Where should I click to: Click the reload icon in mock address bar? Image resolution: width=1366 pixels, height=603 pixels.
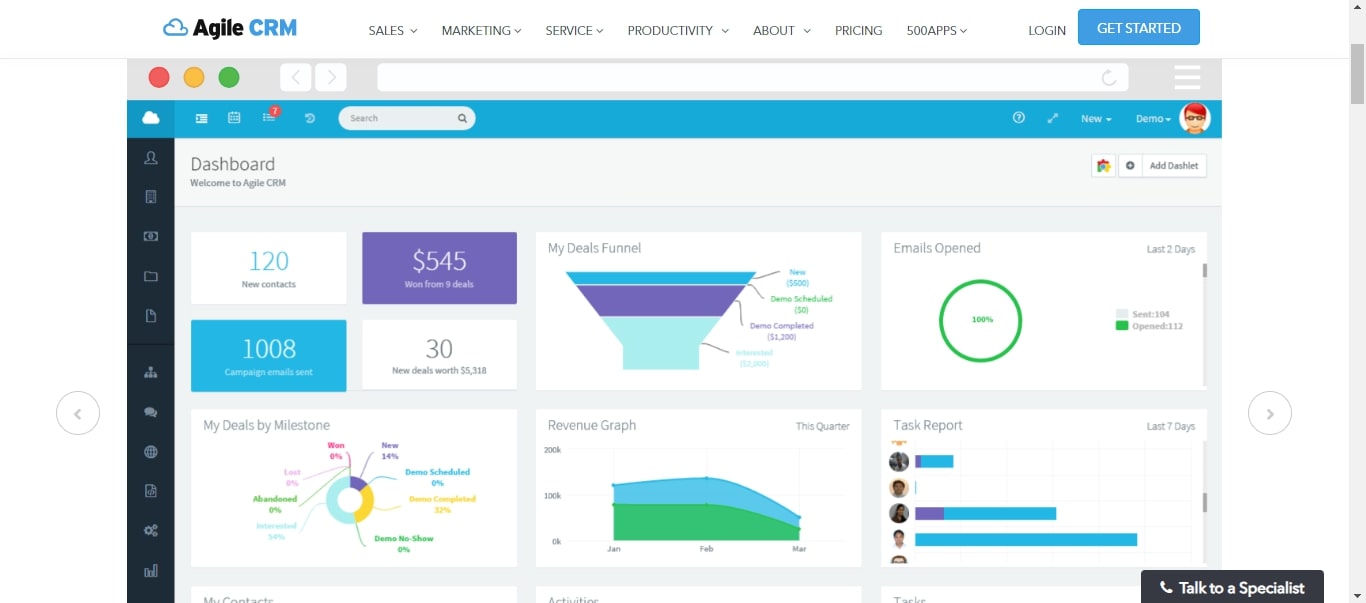(1108, 78)
